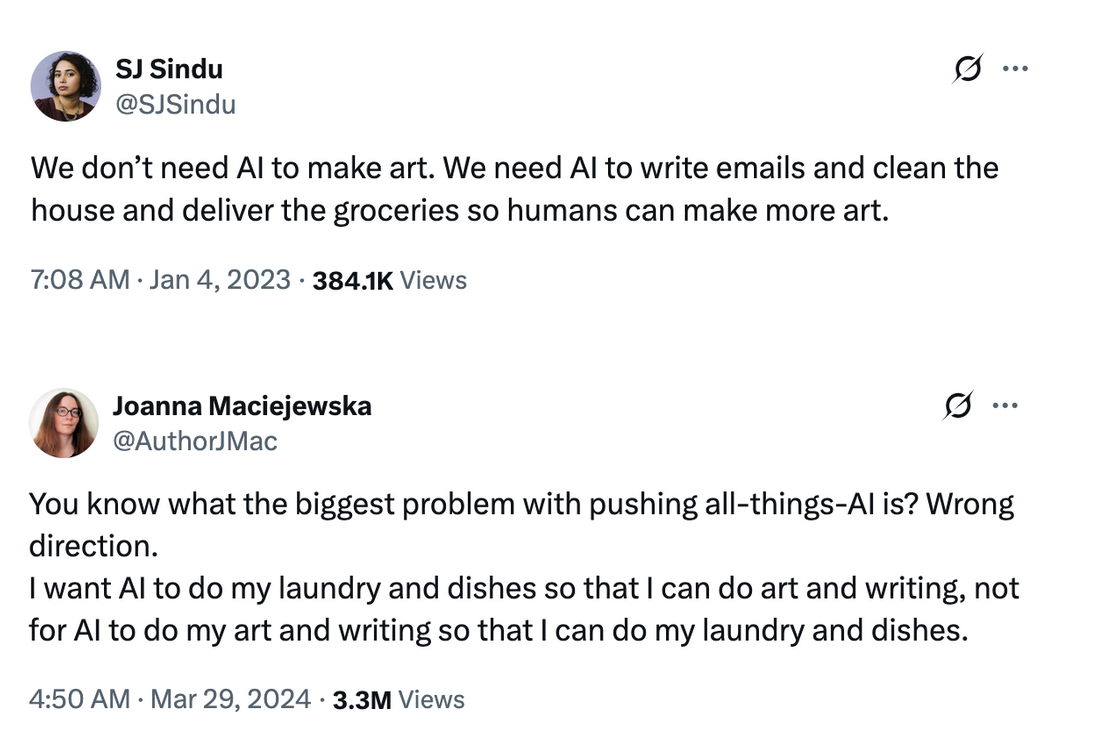Open the more options menu on Joanna Maciejewska's tweet
1106x732 pixels.
pyautogui.click(x=1004, y=406)
